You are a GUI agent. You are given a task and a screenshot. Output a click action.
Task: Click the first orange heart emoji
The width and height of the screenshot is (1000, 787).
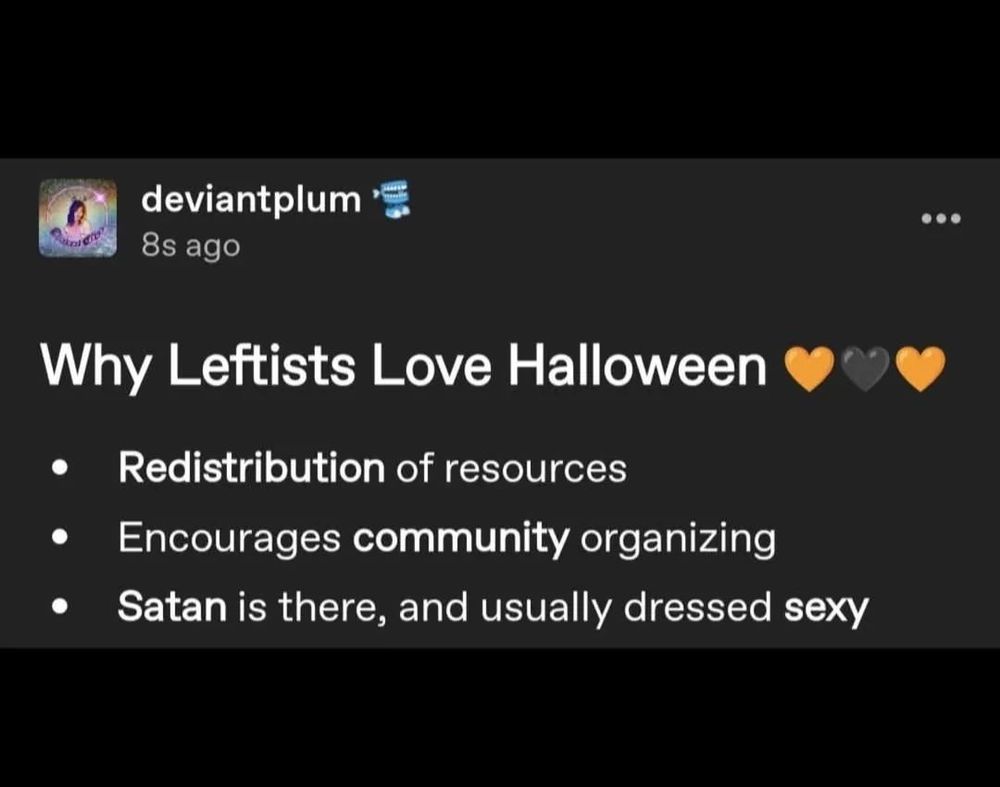coord(809,368)
